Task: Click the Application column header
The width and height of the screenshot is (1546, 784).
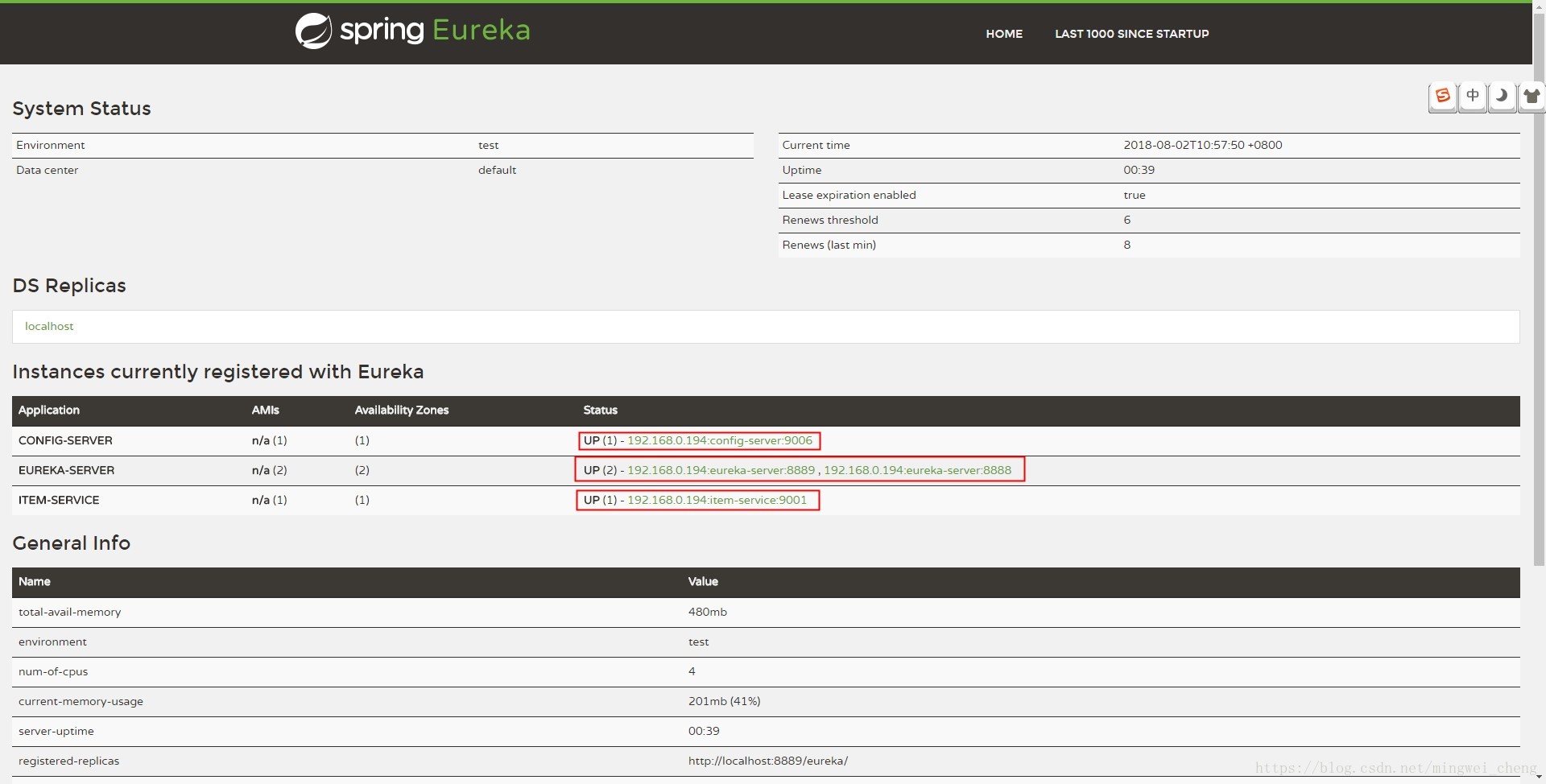Action: [x=48, y=410]
